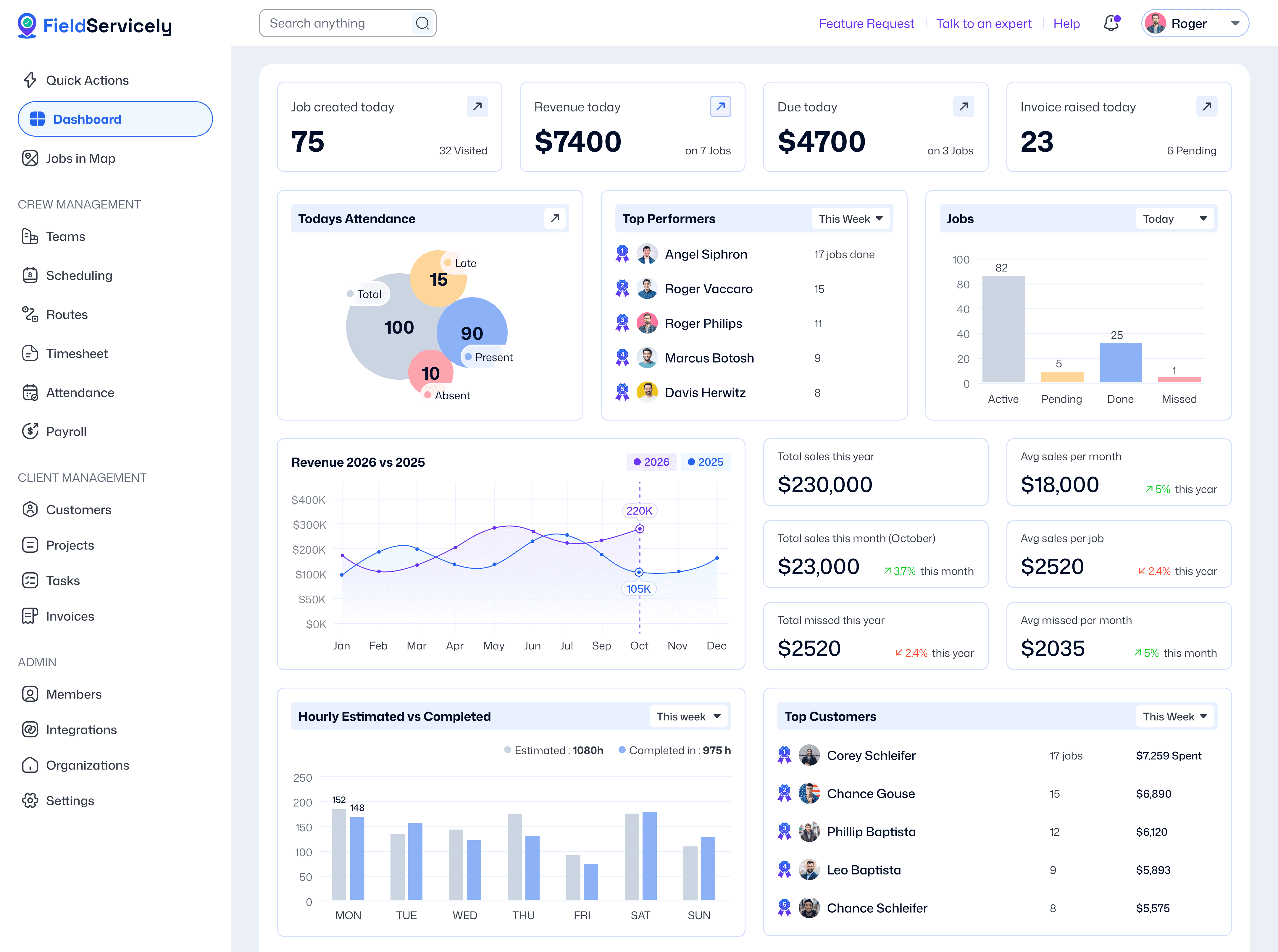Click the Payroll sidebar icon
1278x952 pixels.
tap(30, 431)
